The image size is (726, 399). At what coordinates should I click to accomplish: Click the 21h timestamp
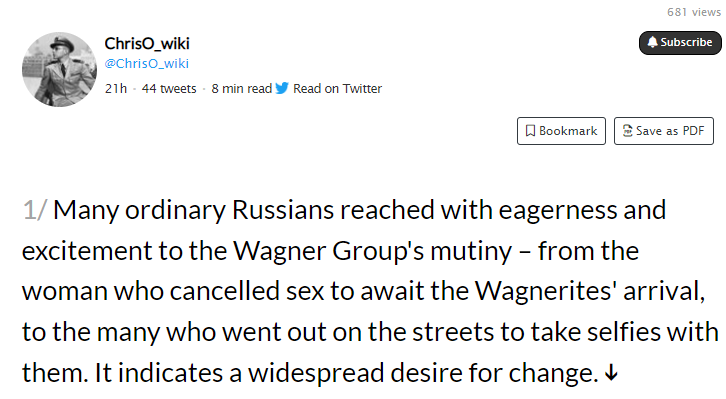(x=116, y=88)
